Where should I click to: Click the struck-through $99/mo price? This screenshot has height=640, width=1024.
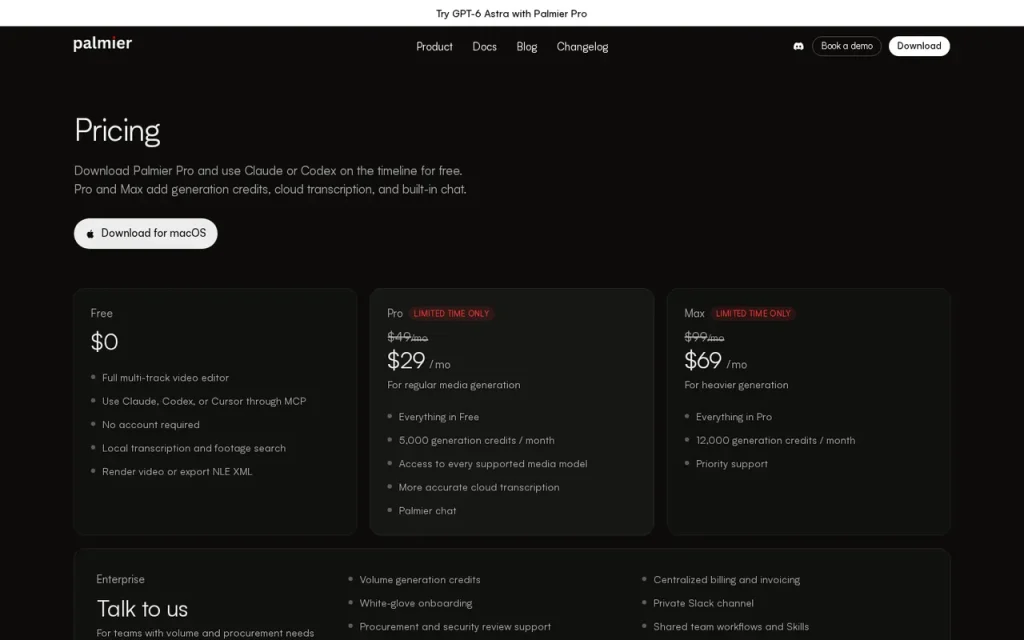pos(704,337)
